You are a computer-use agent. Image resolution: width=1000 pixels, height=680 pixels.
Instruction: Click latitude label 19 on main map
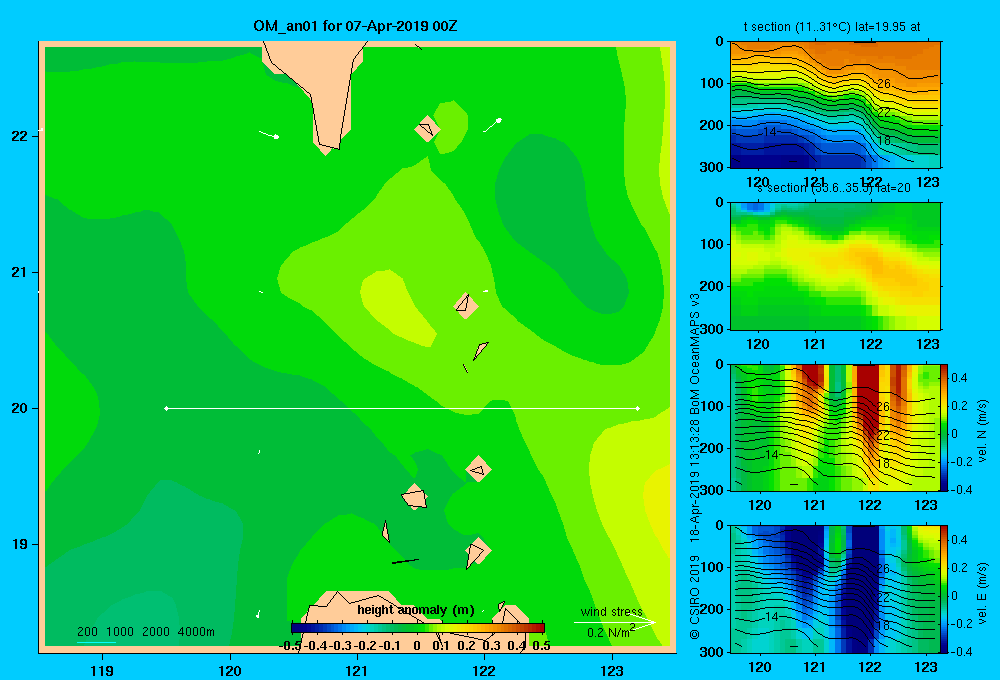tap(20, 544)
